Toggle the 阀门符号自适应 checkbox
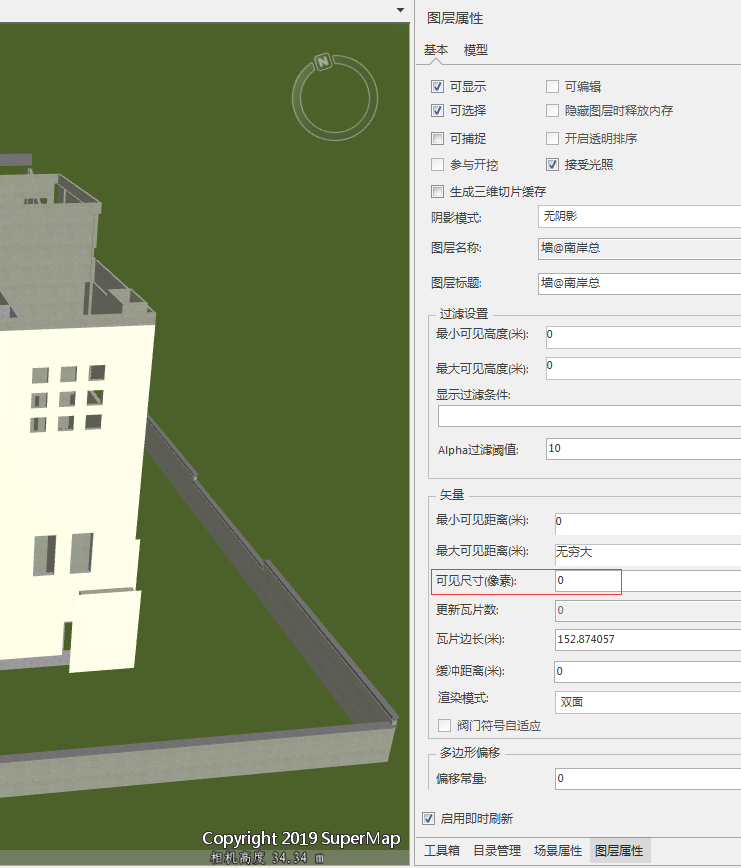The image size is (741, 868). click(x=444, y=725)
